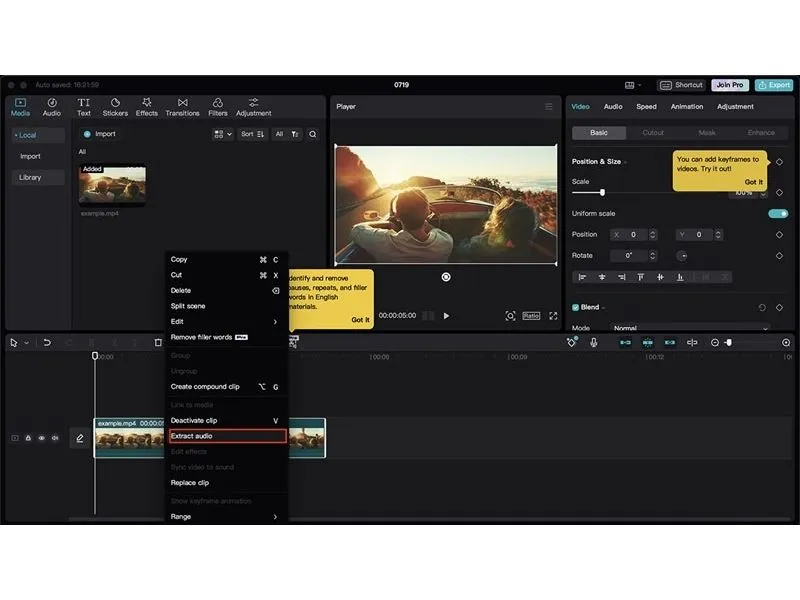Switch to the Speed tab
The height and width of the screenshot is (600, 800).
[x=646, y=107]
